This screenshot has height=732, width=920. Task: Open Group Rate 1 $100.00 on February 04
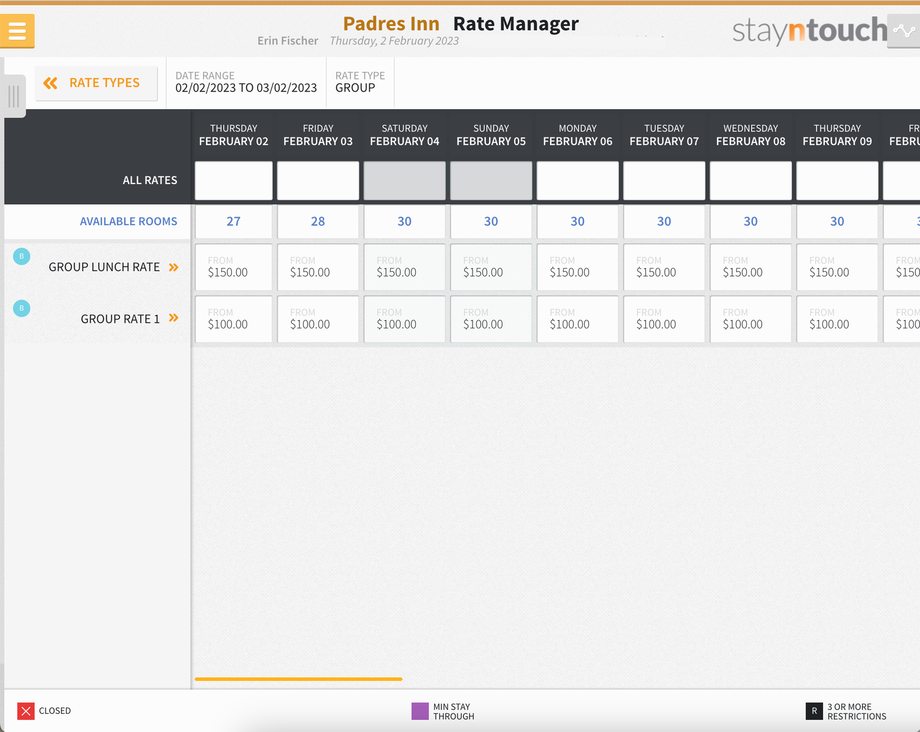pyautogui.click(x=404, y=319)
